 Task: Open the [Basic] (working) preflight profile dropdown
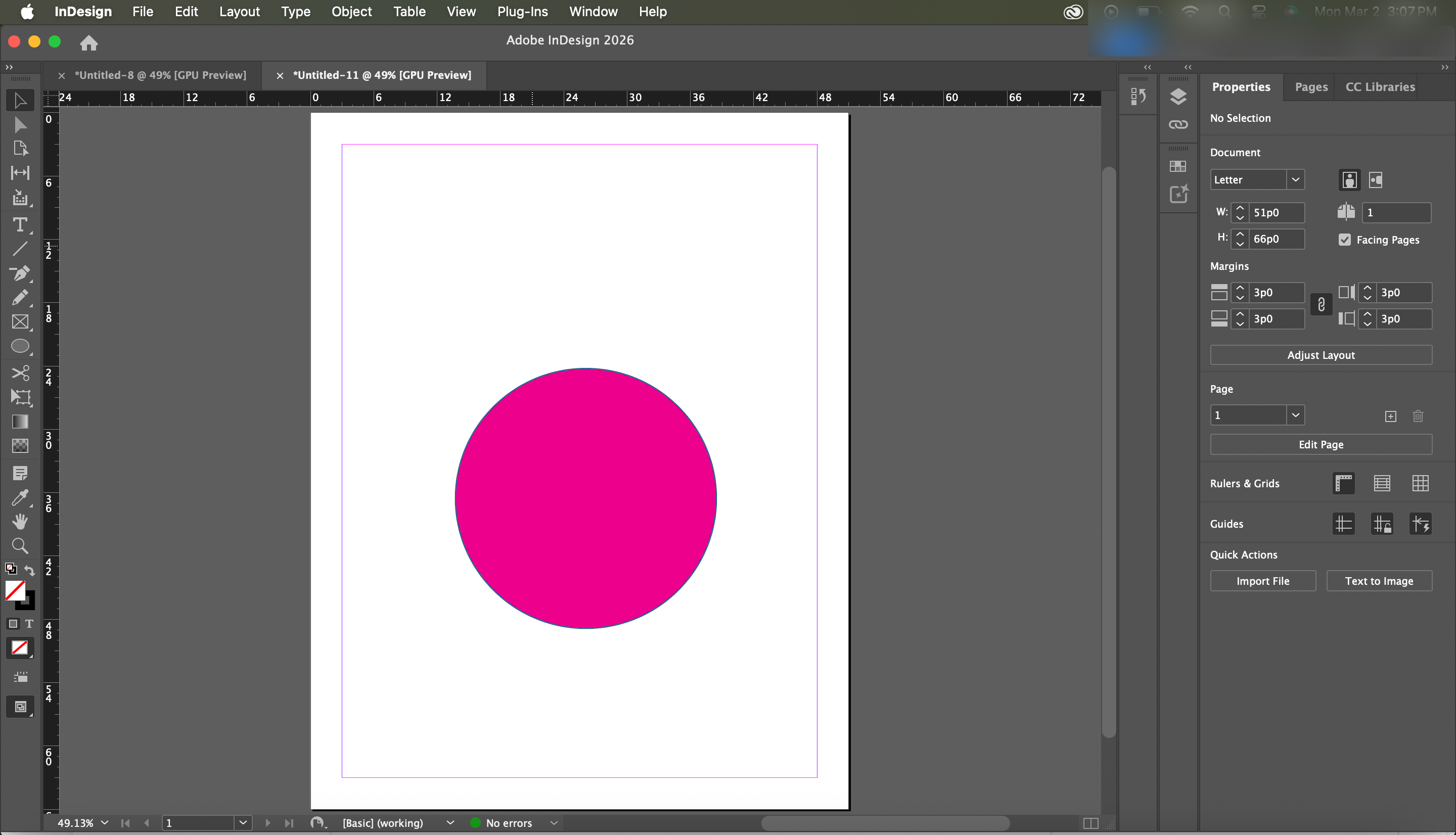point(450,822)
